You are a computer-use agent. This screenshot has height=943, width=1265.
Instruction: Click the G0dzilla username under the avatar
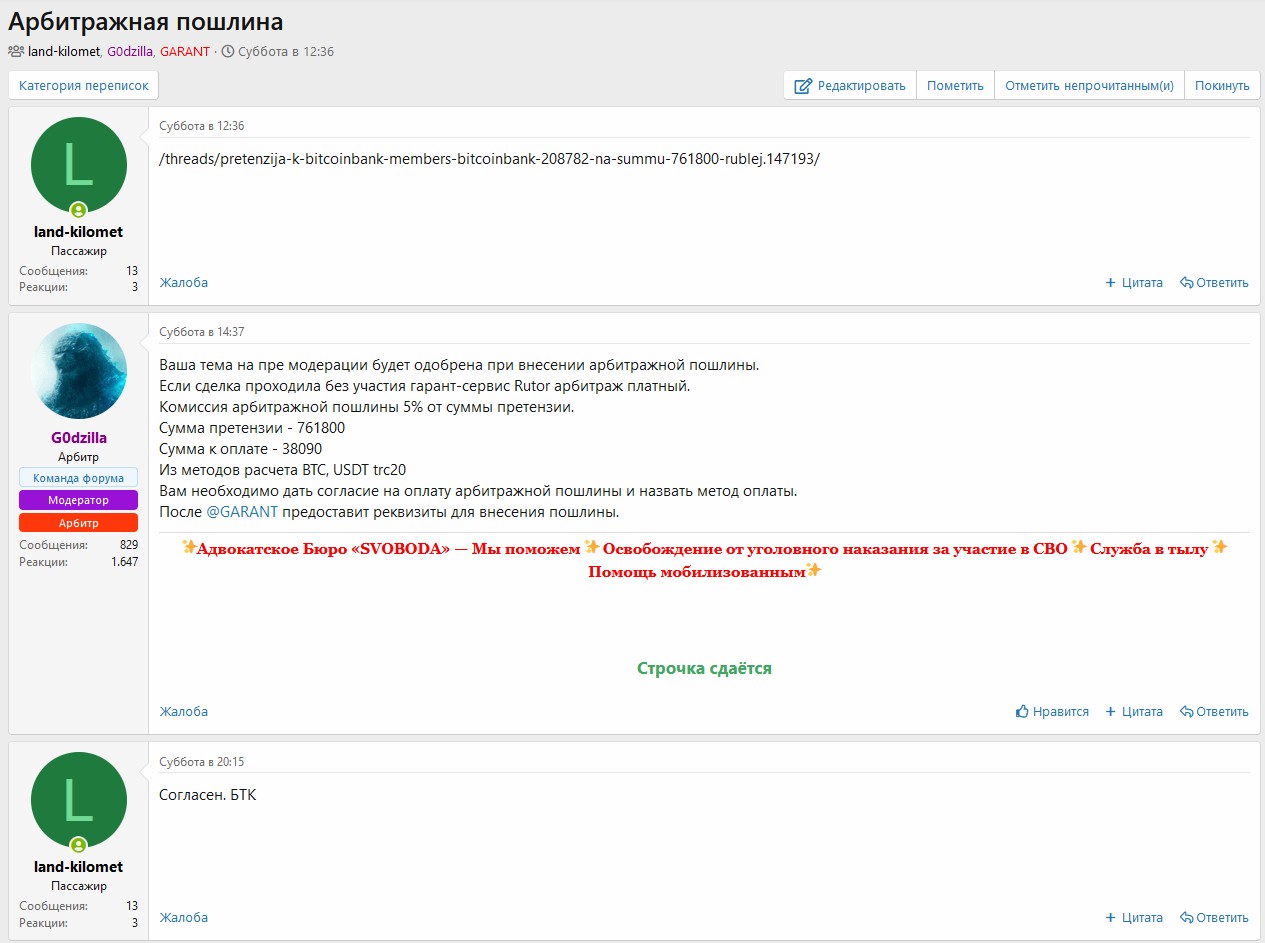[x=79, y=438]
